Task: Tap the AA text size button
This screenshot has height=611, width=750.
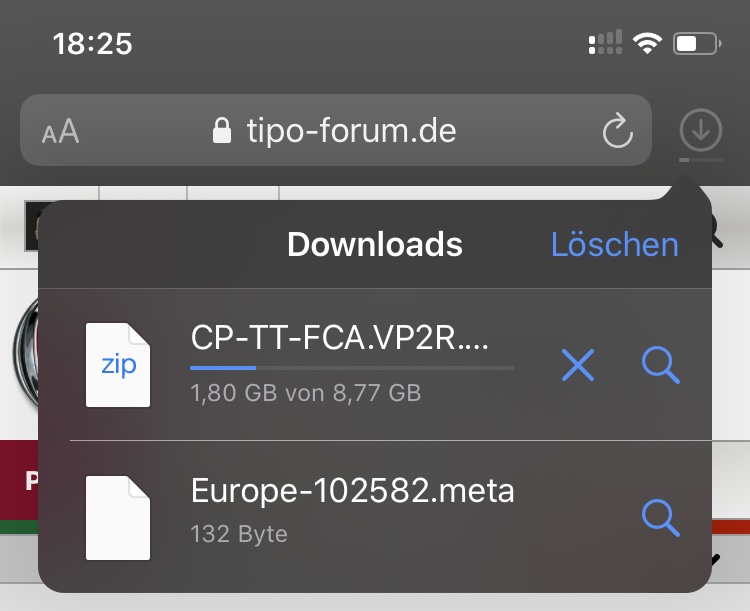Action: coord(61,131)
